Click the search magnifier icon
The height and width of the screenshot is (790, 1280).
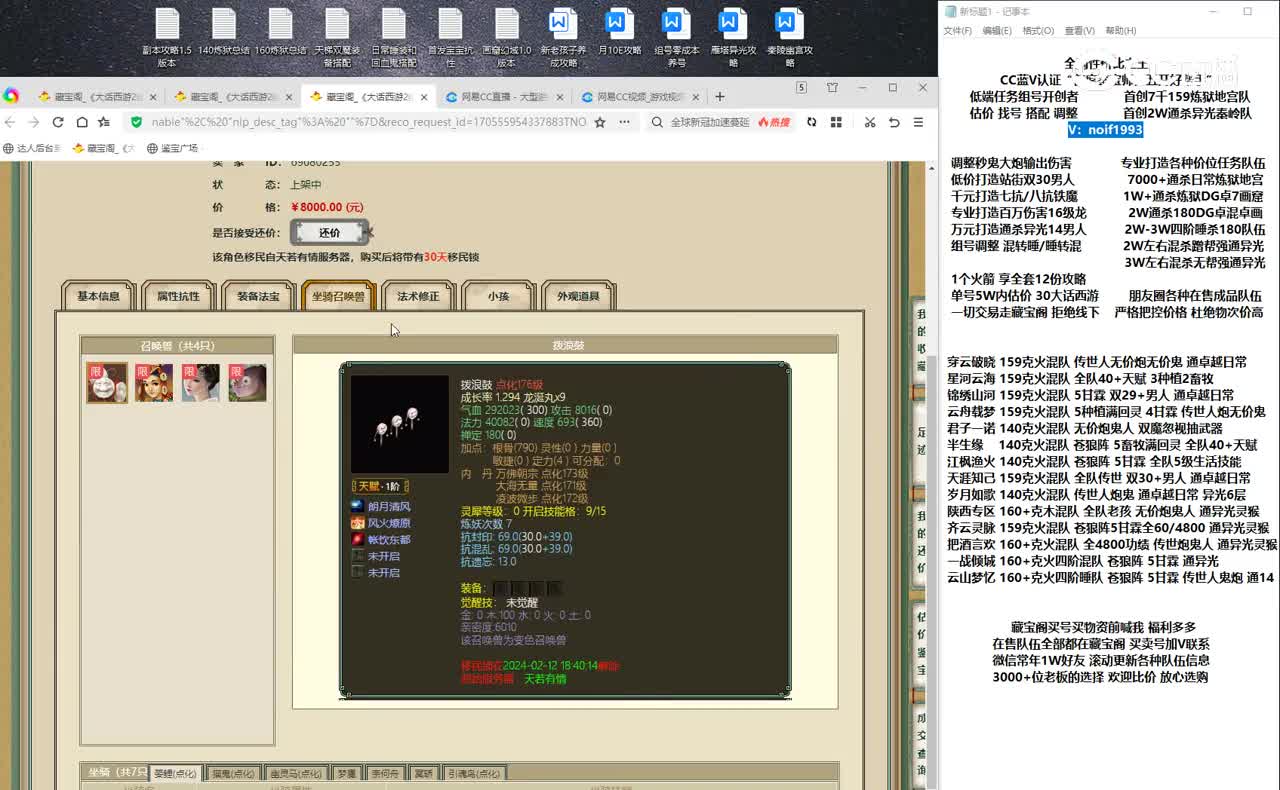coord(657,122)
